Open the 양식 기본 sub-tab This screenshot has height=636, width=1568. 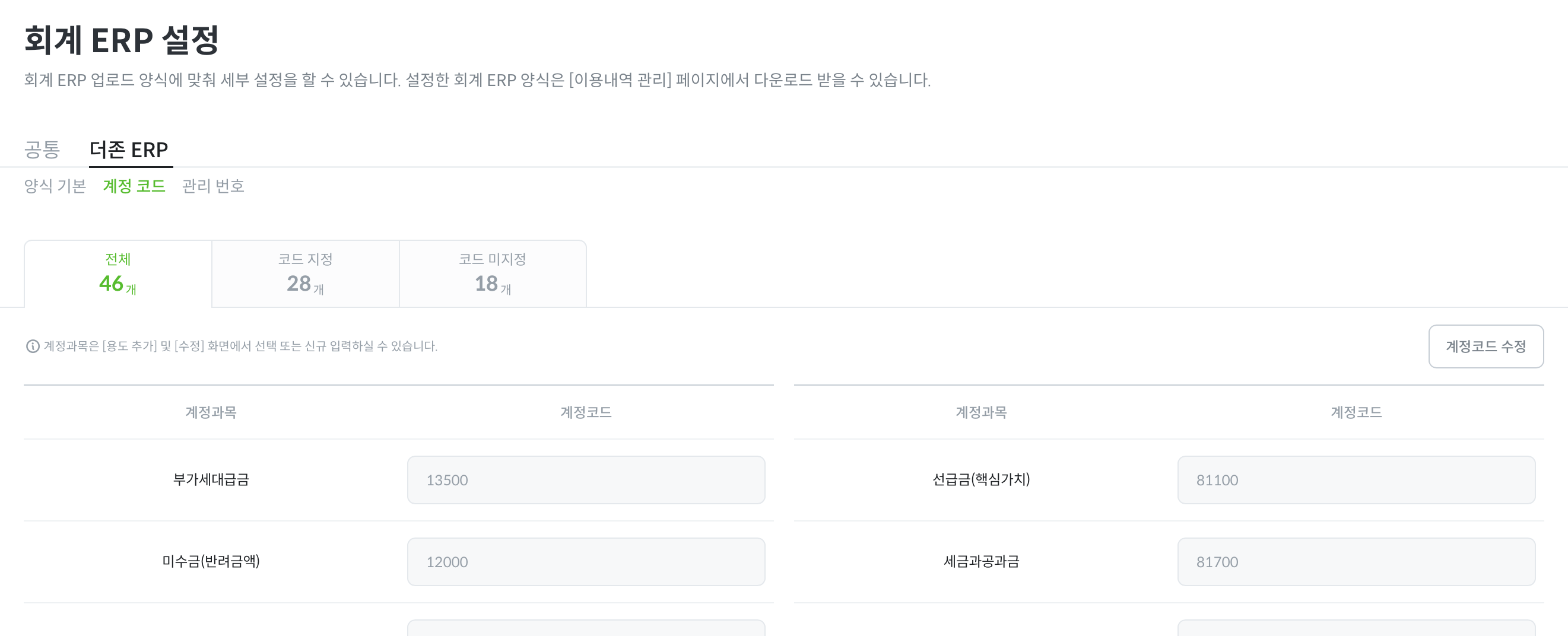(x=55, y=186)
